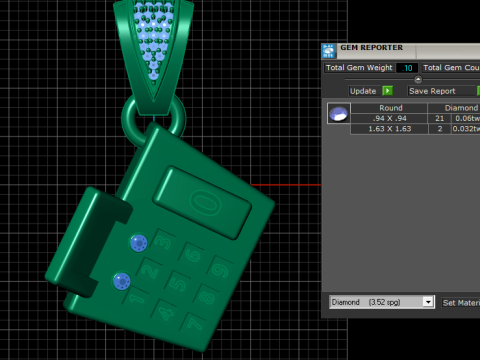
Task: Click the green arrow beside Update
Action: pyautogui.click(x=387, y=91)
